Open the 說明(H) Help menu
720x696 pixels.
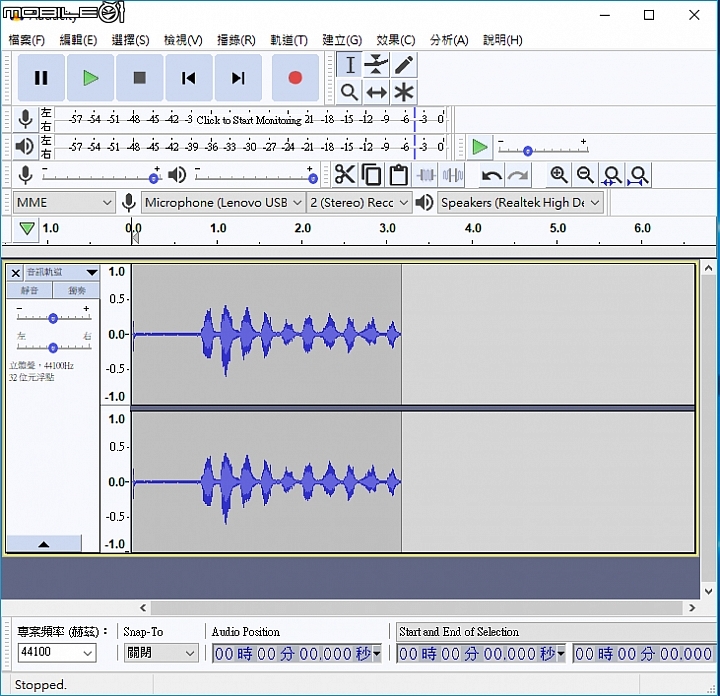[503, 40]
